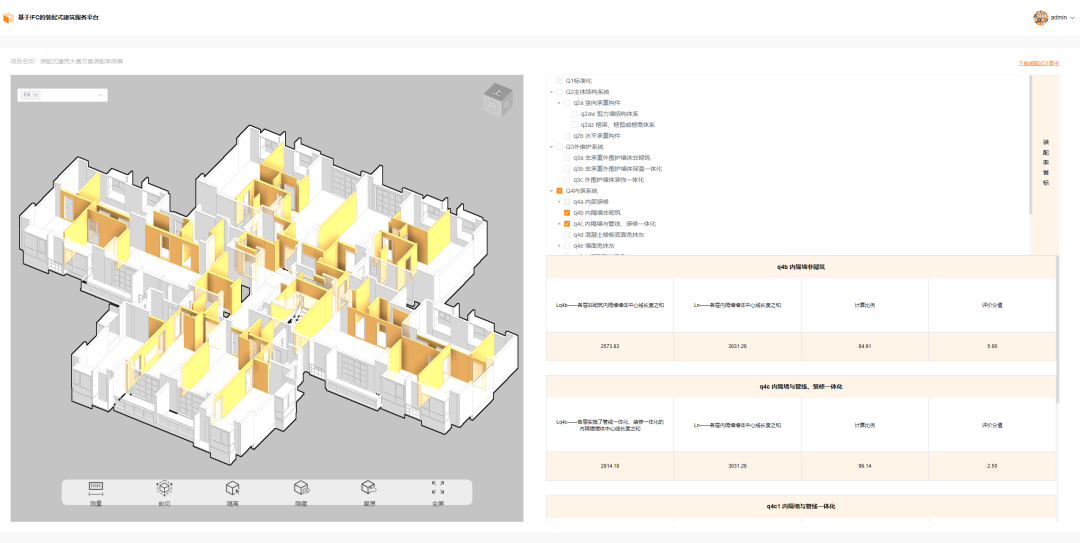Viewport: 1080px width, 543px height.
Task: Activate the 剖切 section cut tool
Action: (x=164, y=489)
